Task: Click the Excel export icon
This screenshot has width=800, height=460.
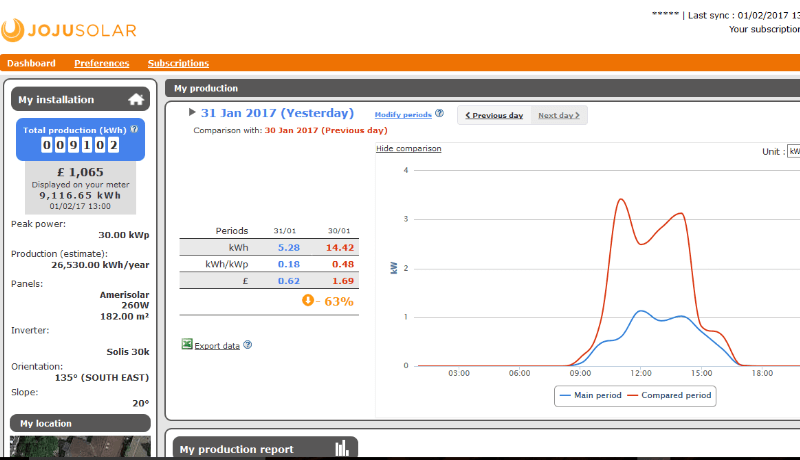Action: [x=186, y=345]
